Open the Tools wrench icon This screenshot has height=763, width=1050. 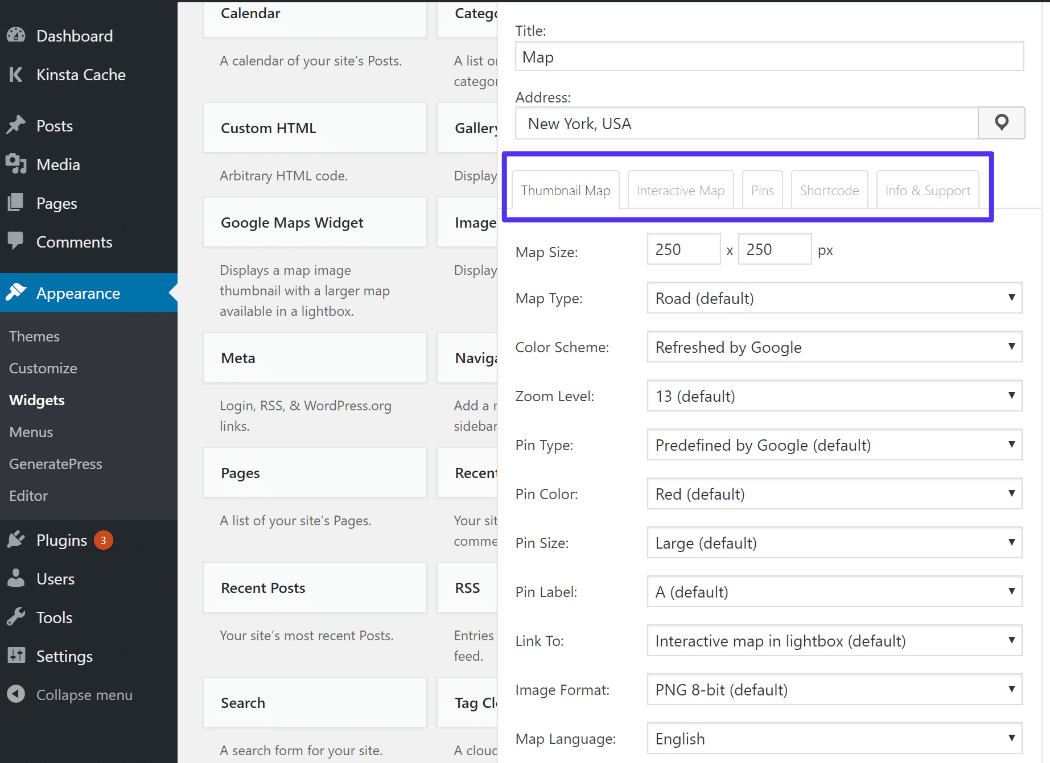[x=18, y=617]
